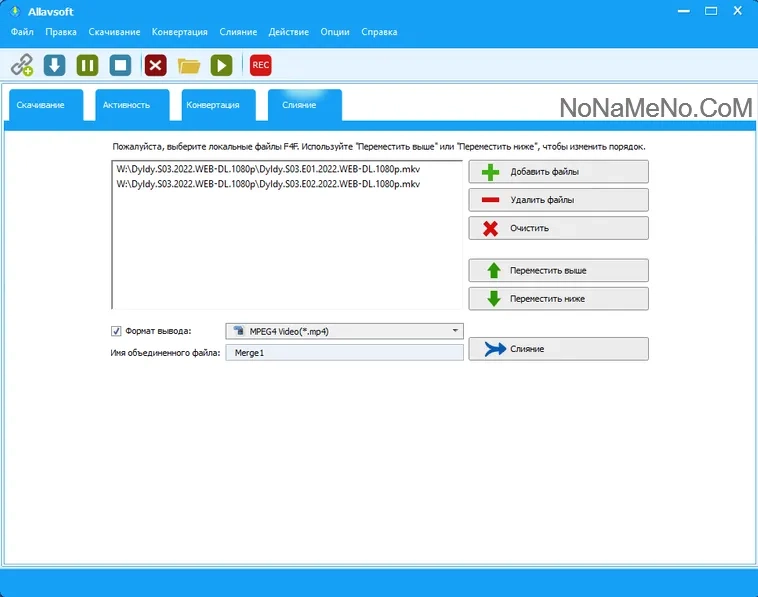
Task: Click the Удалить файлы button
Action: coord(558,200)
